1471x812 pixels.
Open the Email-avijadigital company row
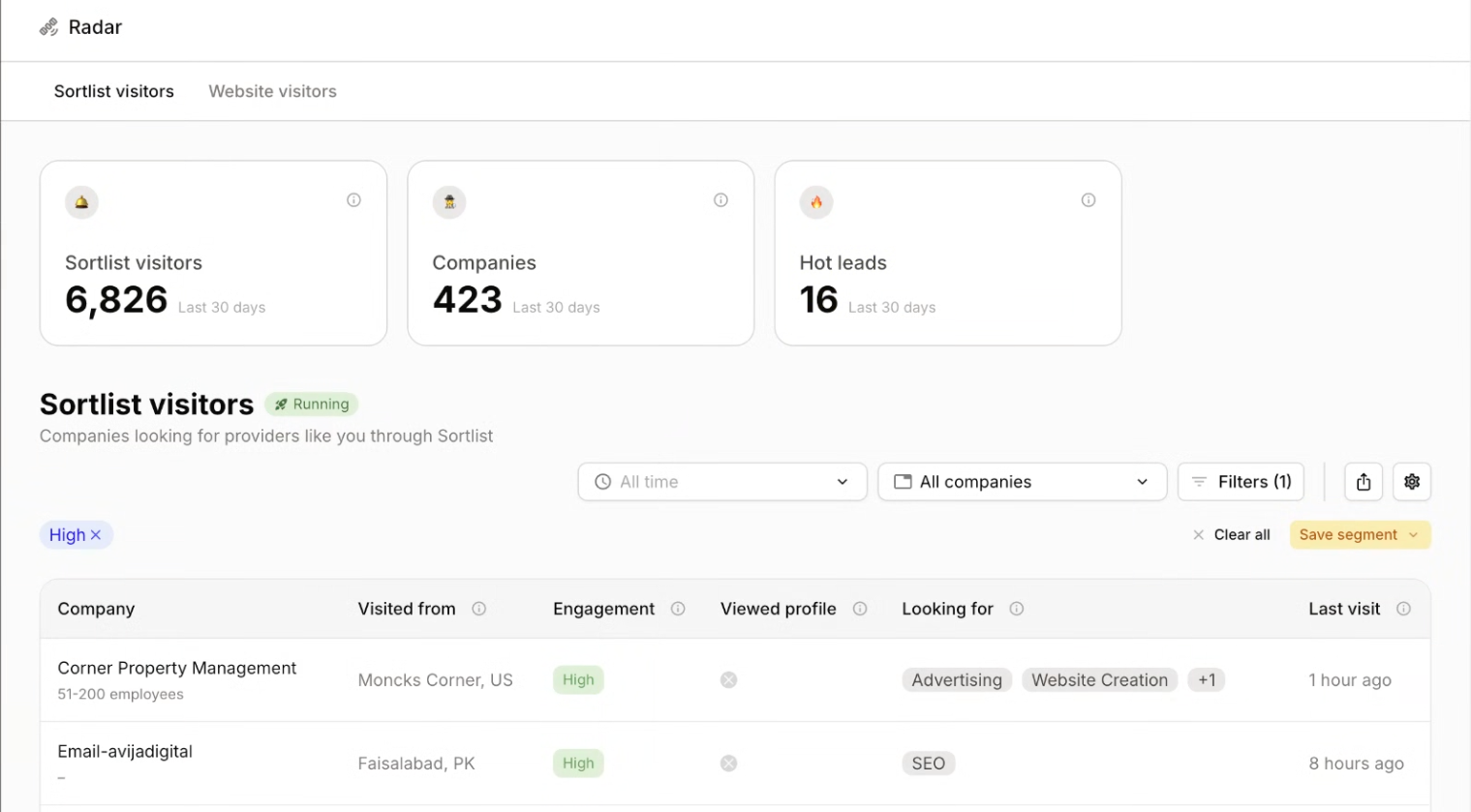pyautogui.click(x=735, y=764)
